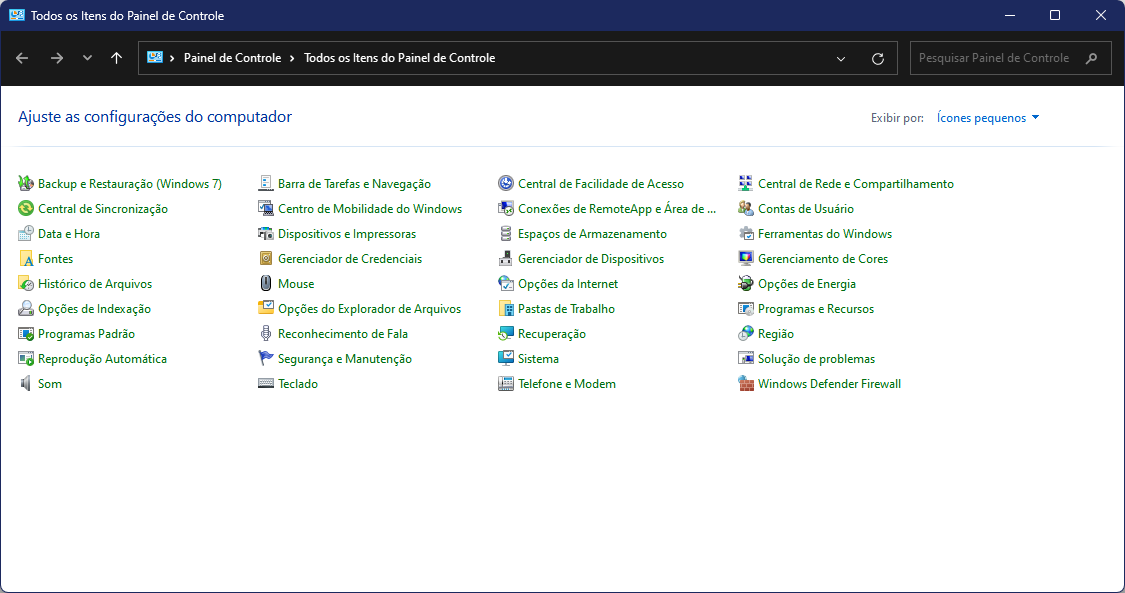This screenshot has width=1125, height=593.
Task: Click the Teclado keyboard icon
Action: 266,384
